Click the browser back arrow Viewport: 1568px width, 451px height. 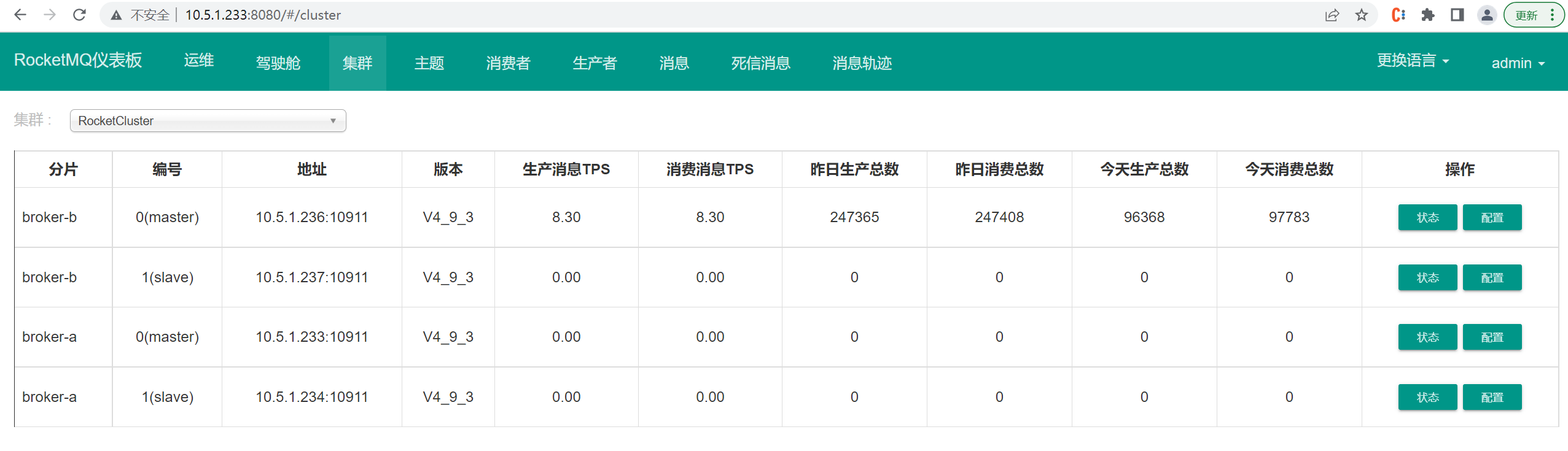tap(20, 15)
